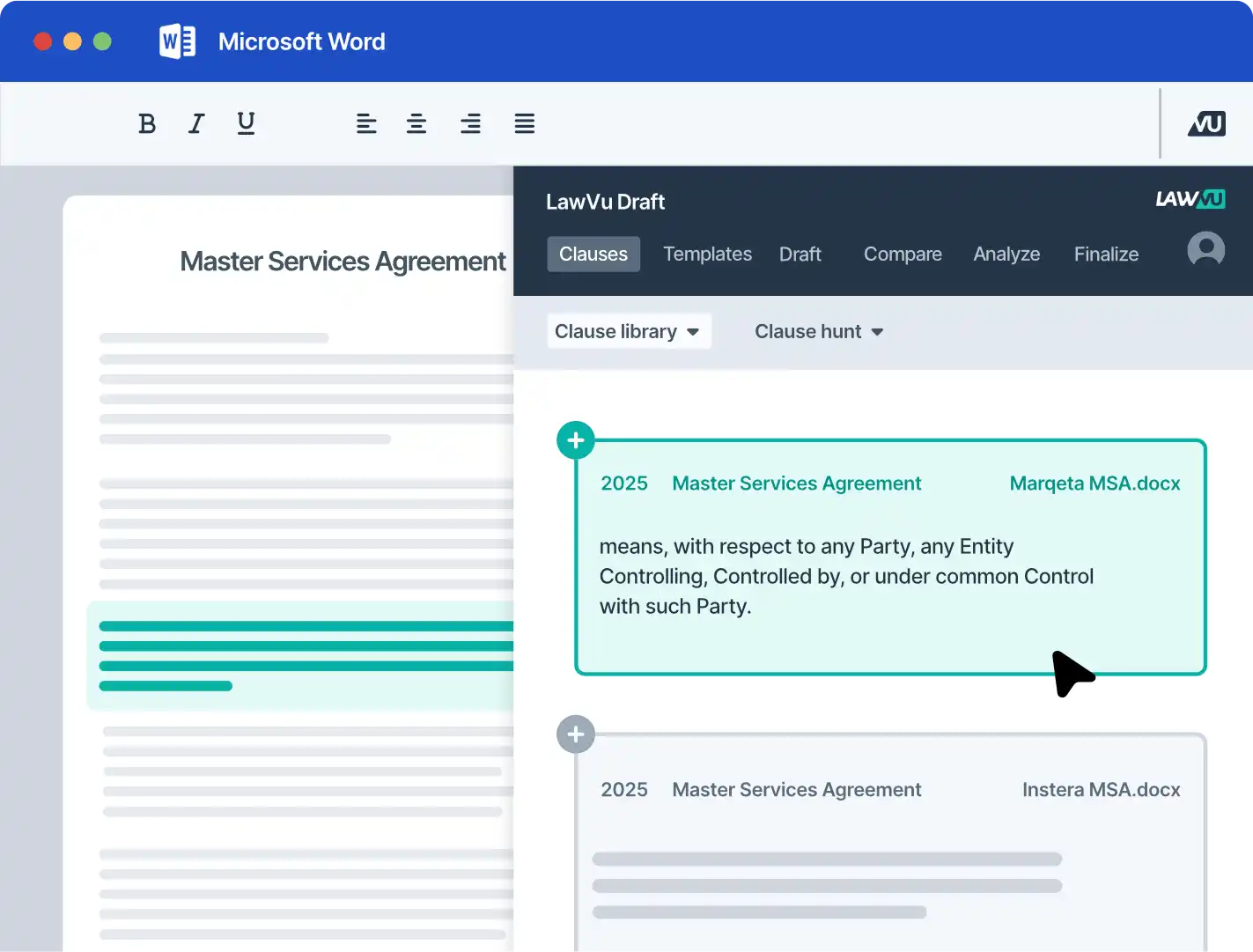Open the Clause hunt dropdown

(818, 332)
